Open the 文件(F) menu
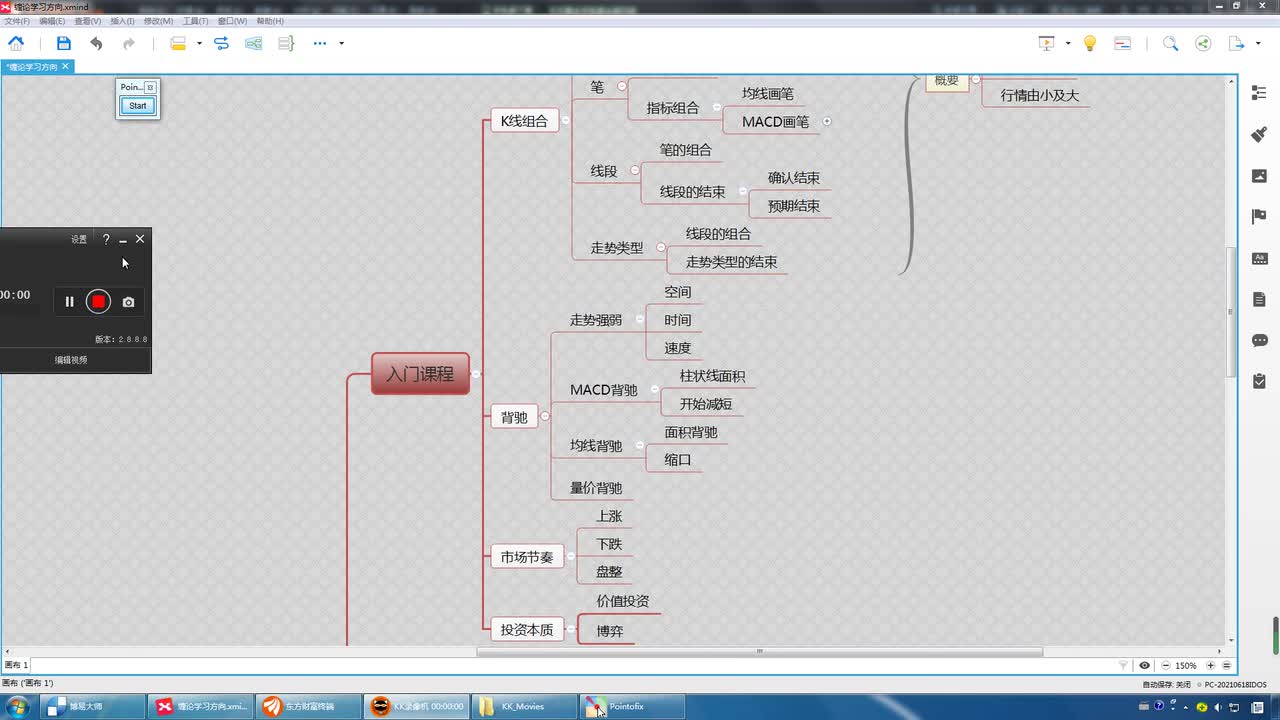The image size is (1280, 720). [16, 21]
